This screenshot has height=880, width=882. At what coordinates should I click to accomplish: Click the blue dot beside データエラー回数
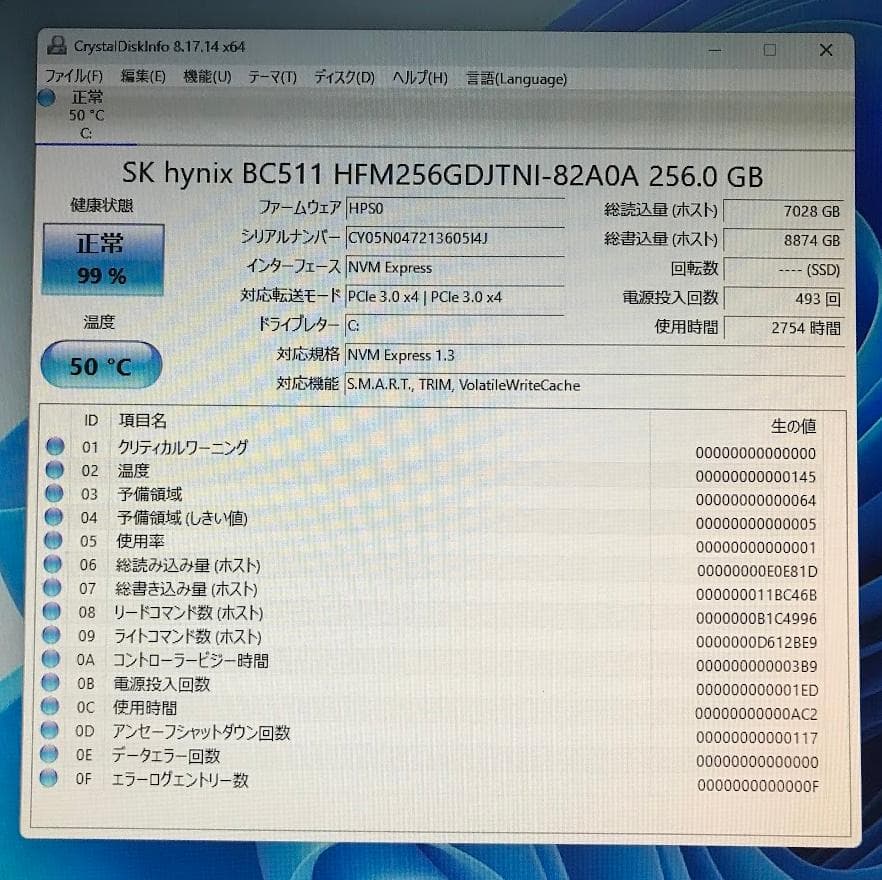[54, 757]
